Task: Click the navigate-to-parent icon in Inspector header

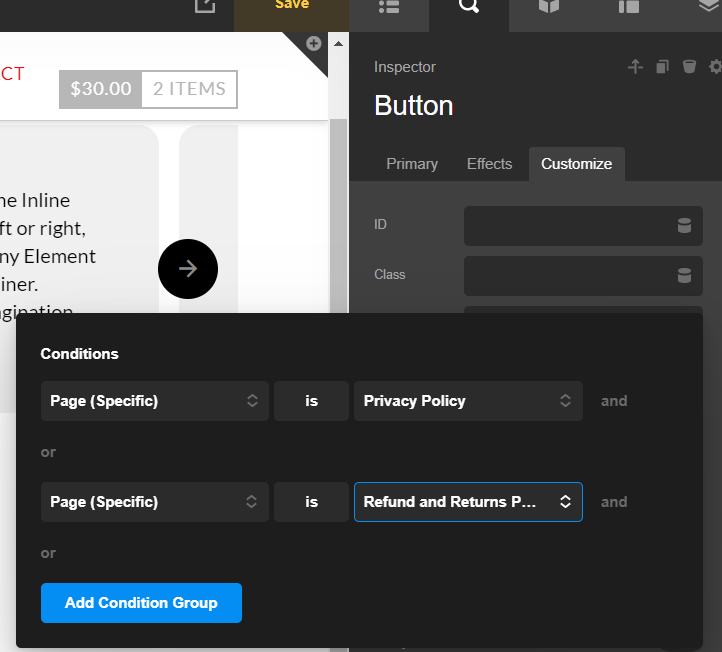Action: pos(634,67)
